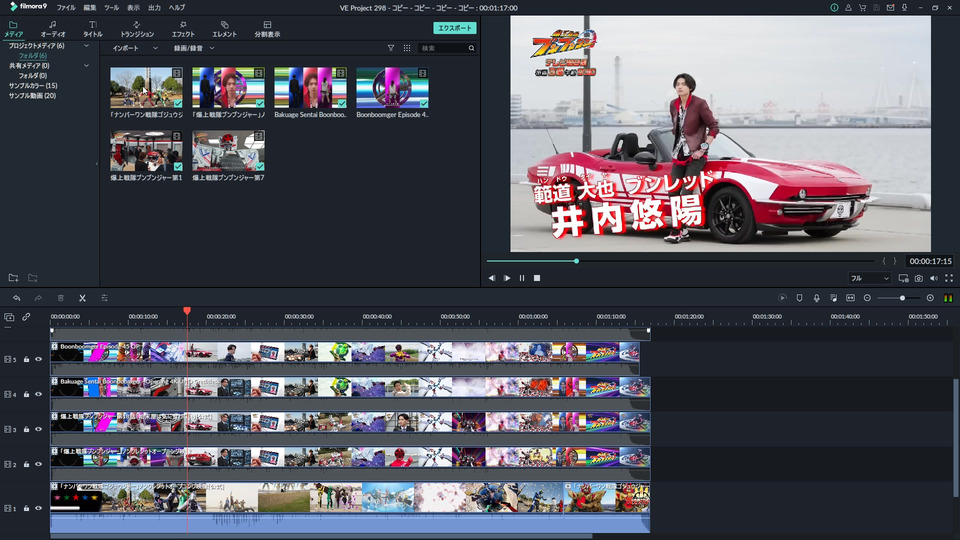This screenshot has width=960, height=540.
Task: Switch to the エフェクト tab
Action: click(182, 29)
